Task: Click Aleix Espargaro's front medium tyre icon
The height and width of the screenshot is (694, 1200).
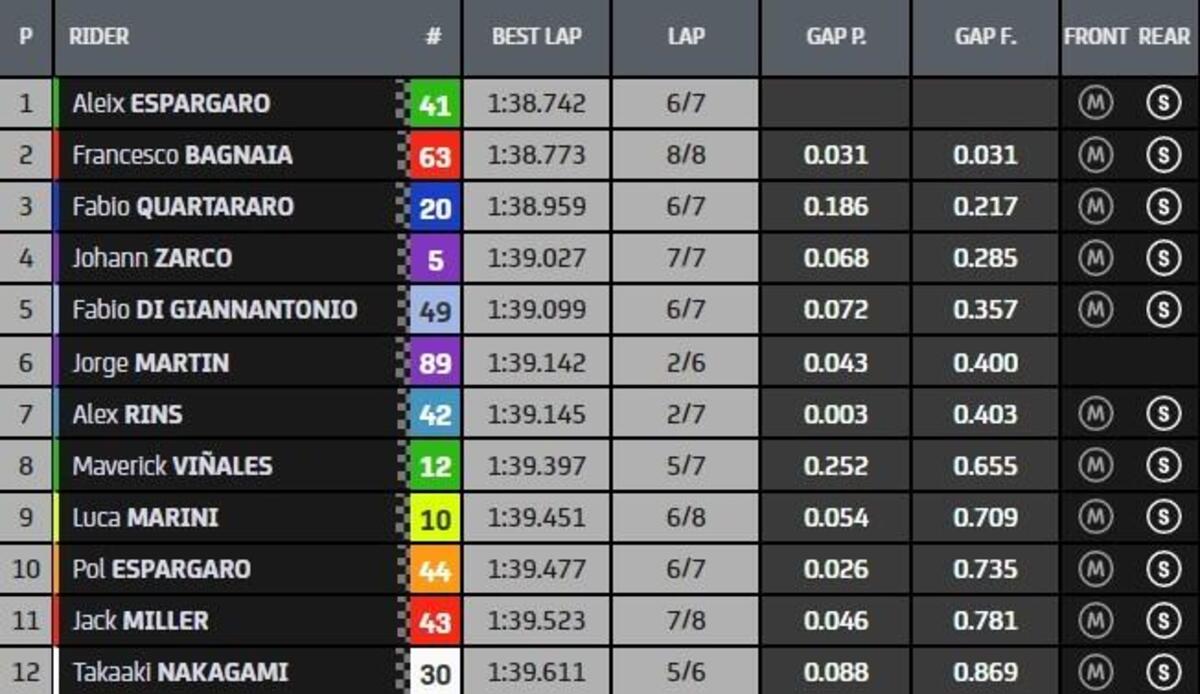Action: click(1096, 103)
